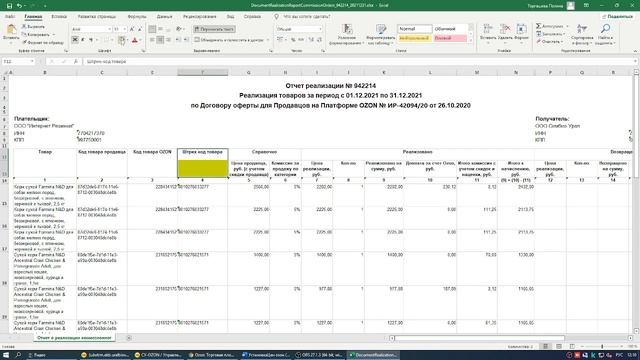Open the number format dropdown
The image size is (640, 360).
click(320, 29)
